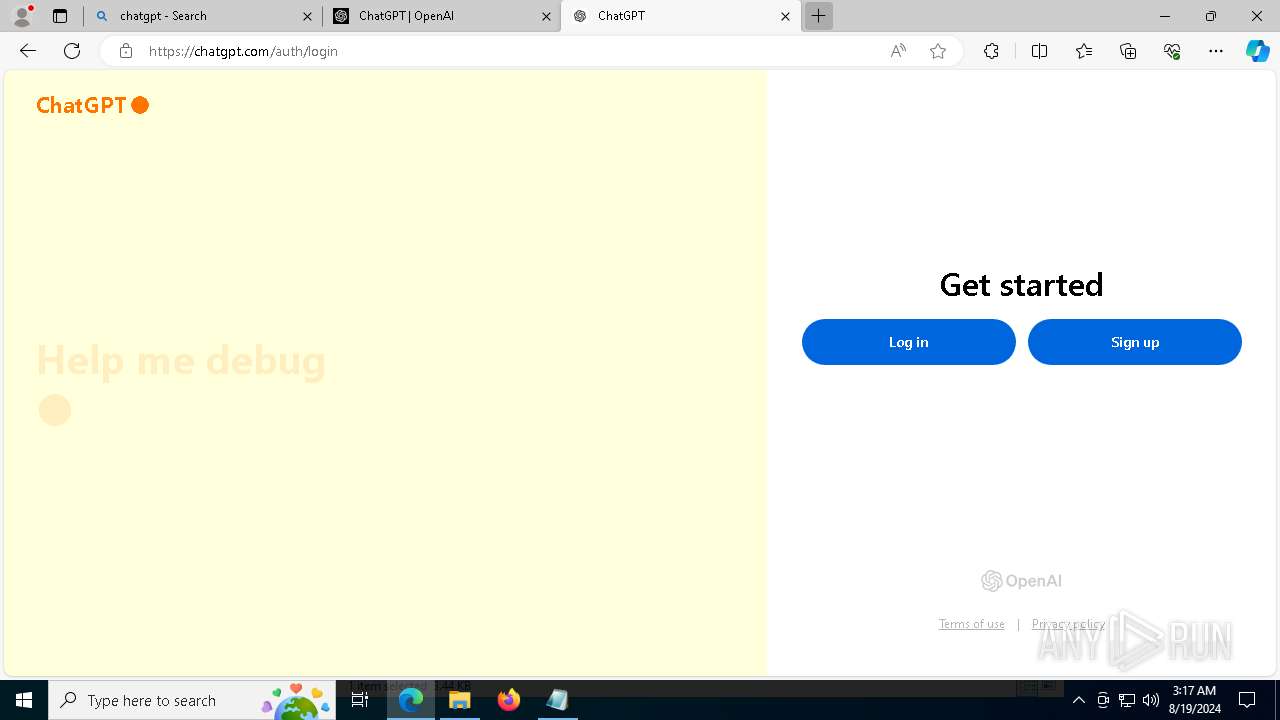Viewport: 1280px width, 720px height.
Task: Open the Extensions puzzle icon
Action: click(x=991, y=51)
